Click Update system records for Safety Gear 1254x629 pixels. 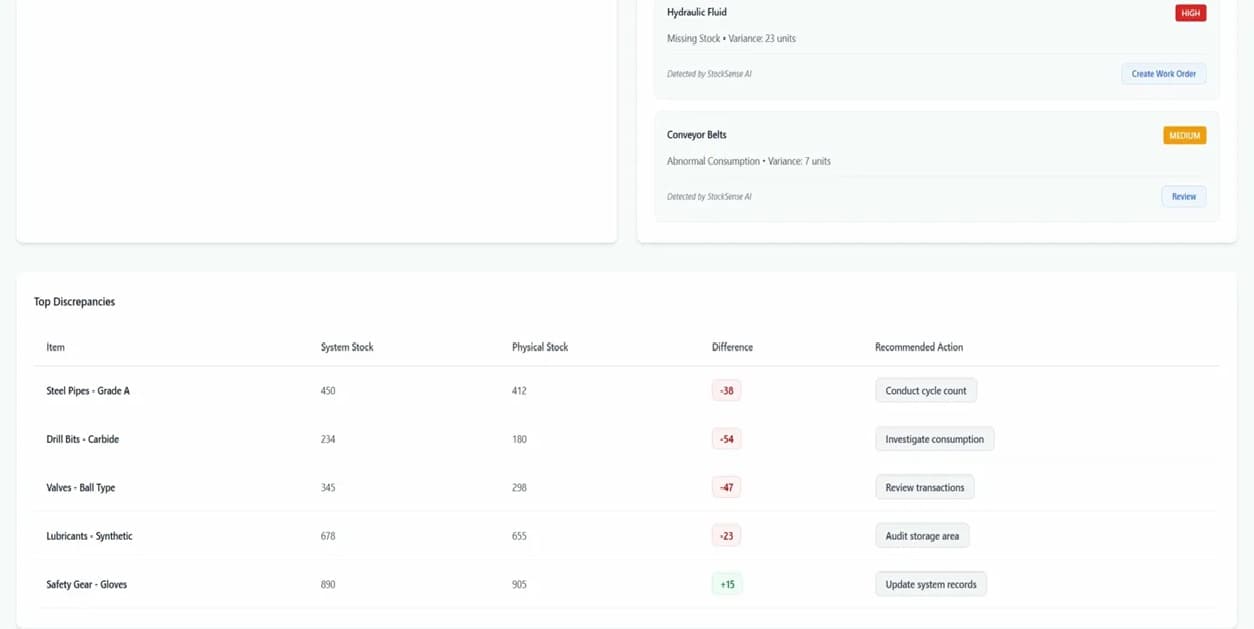coord(930,583)
